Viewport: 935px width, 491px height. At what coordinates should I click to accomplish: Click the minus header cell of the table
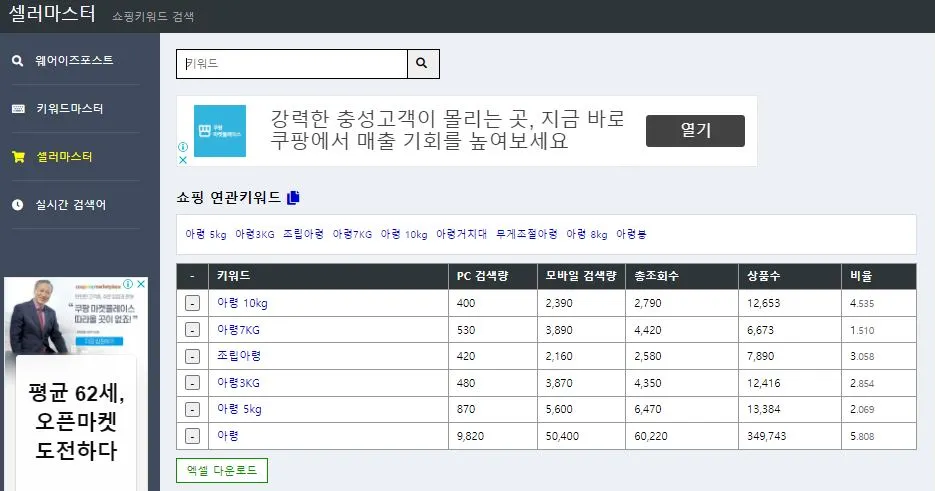192,276
